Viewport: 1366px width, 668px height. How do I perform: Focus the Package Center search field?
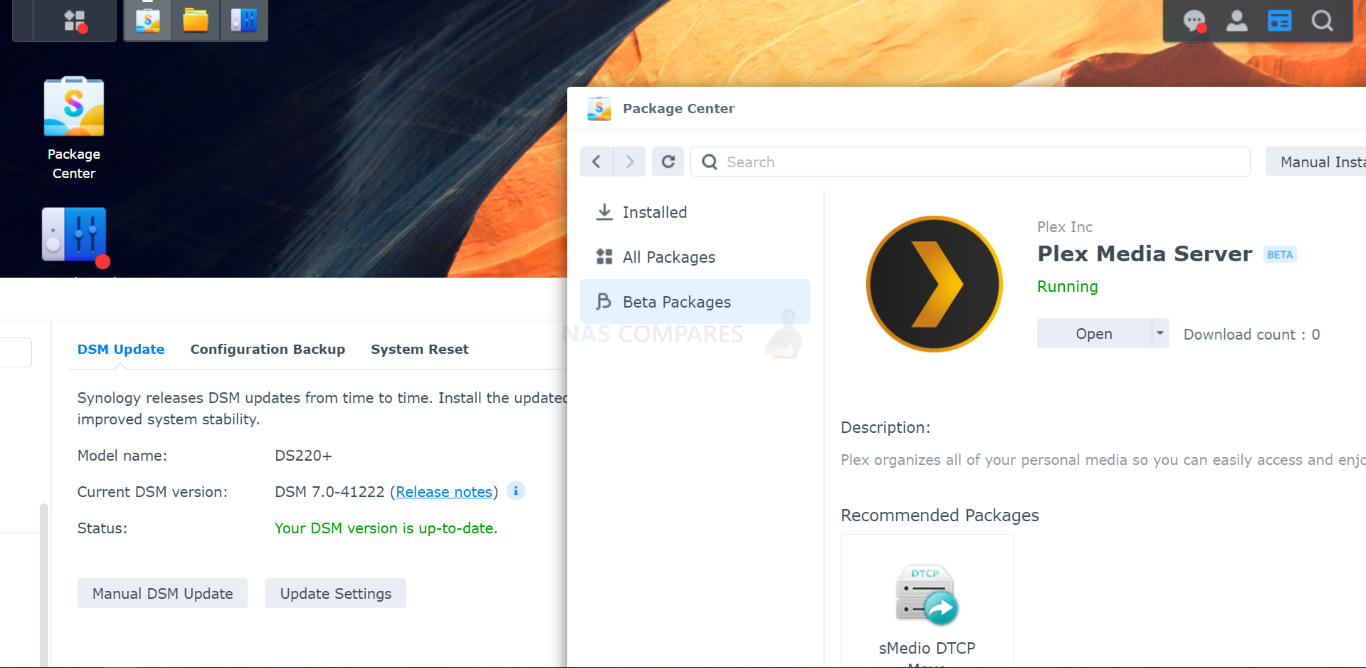pos(970,162)
